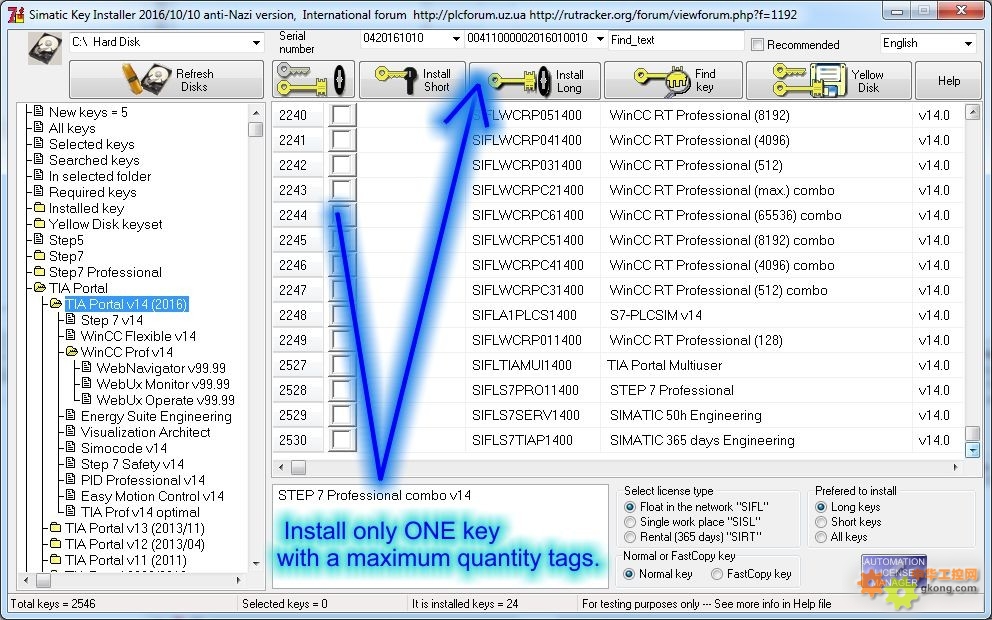
Task: Click the document icon beside All keys
Action: coord(39,128)
